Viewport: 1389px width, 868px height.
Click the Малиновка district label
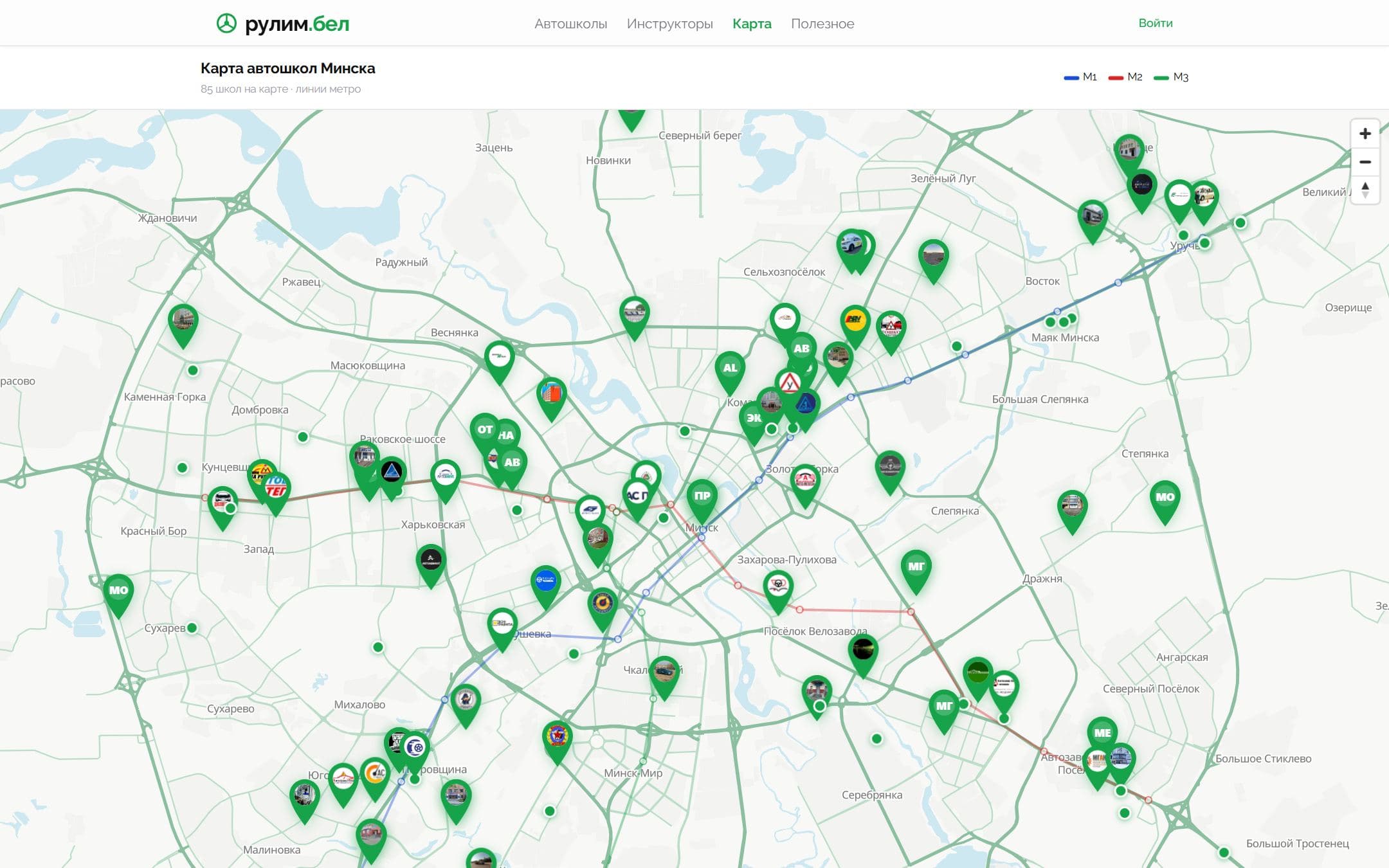271,849
